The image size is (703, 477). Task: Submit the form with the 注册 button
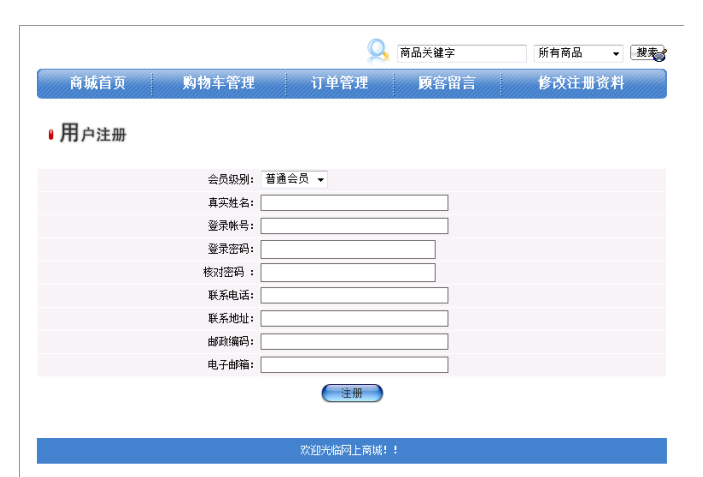[352, 393]
